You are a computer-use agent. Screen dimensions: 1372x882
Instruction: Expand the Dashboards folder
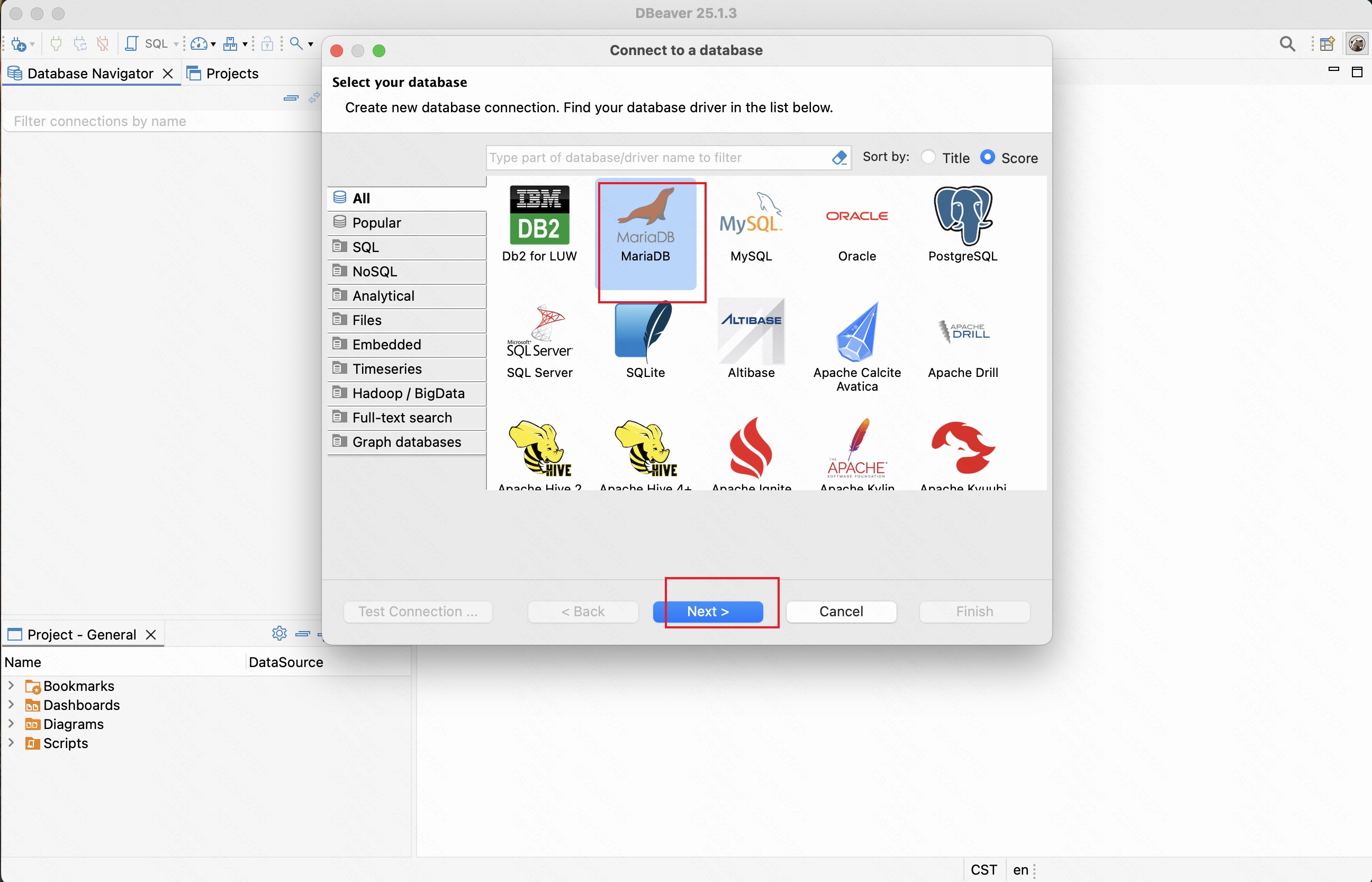click(11, 704)
